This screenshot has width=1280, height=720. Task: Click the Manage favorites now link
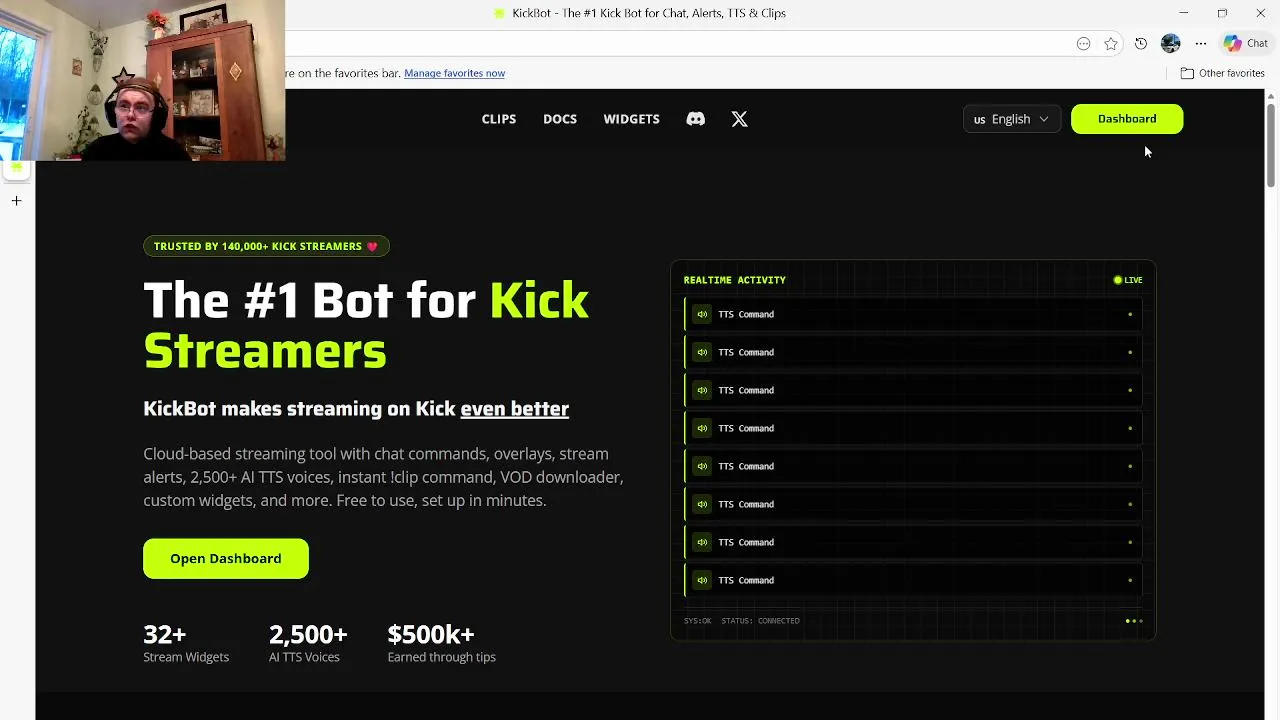[454, 73]
